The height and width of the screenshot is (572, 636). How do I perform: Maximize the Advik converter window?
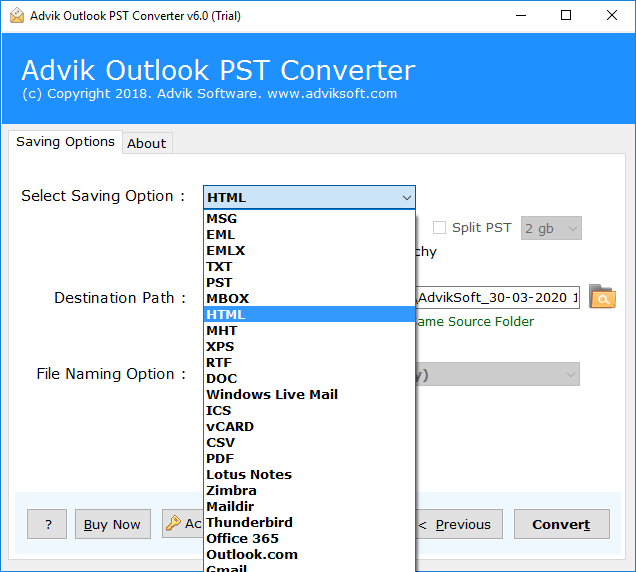[x=566, y=16]
